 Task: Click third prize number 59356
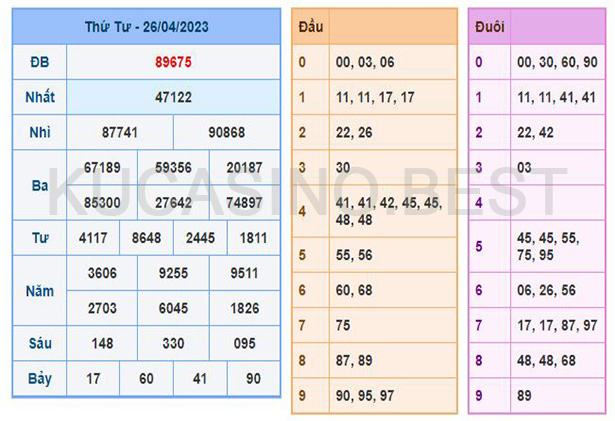coord(173,168)
